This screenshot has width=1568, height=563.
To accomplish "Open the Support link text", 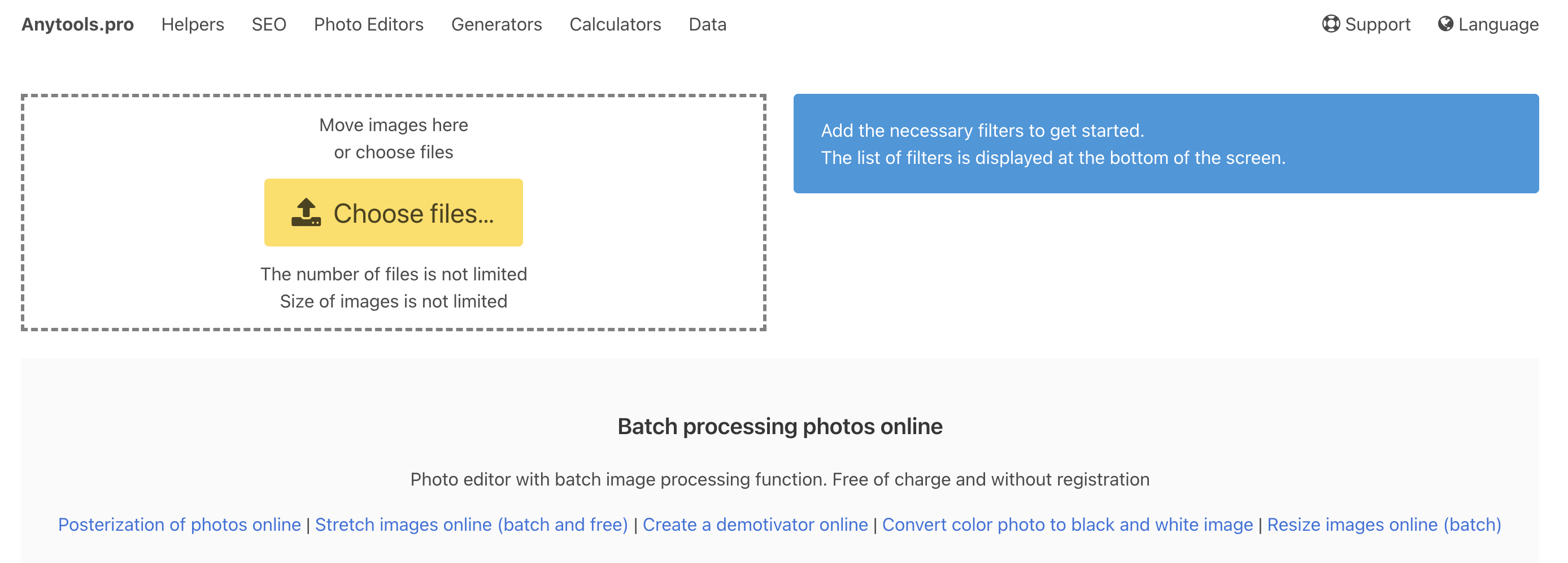I will [1377, 24].
